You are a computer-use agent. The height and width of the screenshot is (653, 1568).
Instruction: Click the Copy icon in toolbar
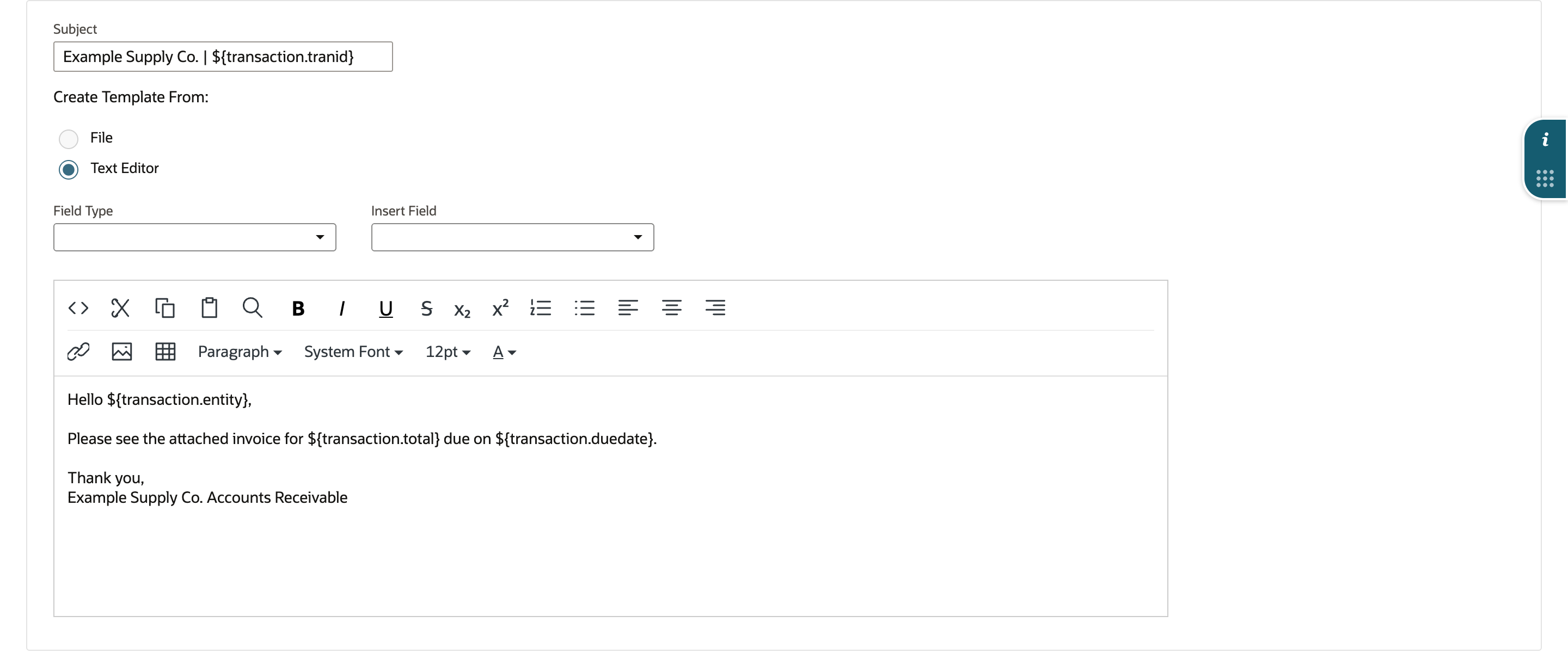164,308
